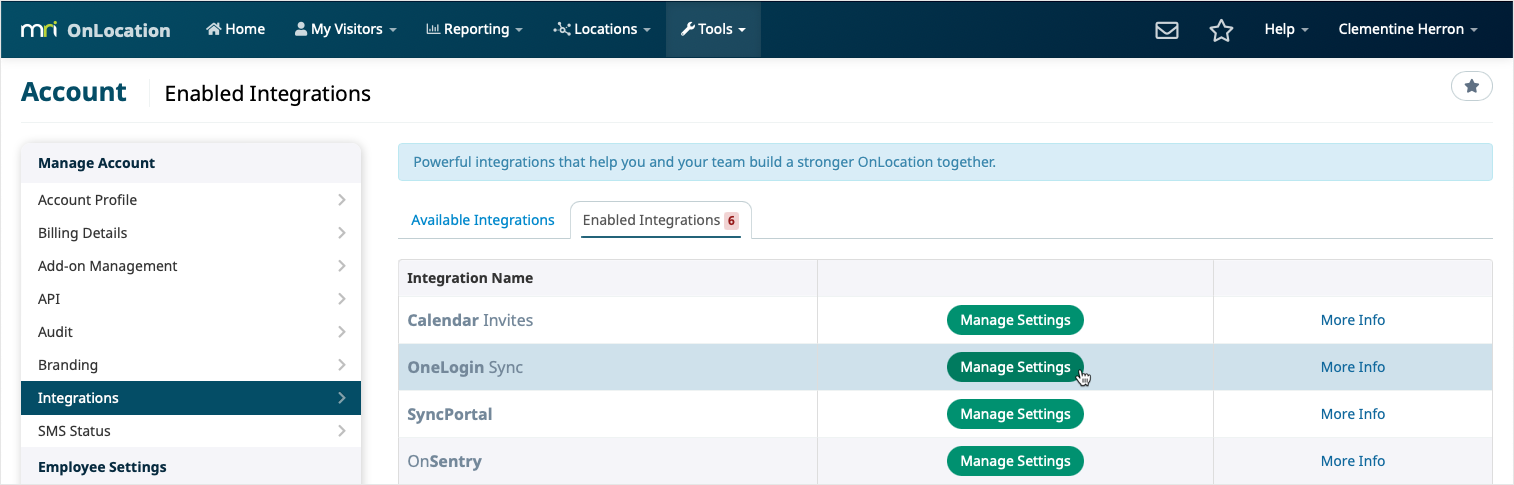The image size is (1514, 485).
Task: Click the Employee Settings section header
Action: (191, 466)
